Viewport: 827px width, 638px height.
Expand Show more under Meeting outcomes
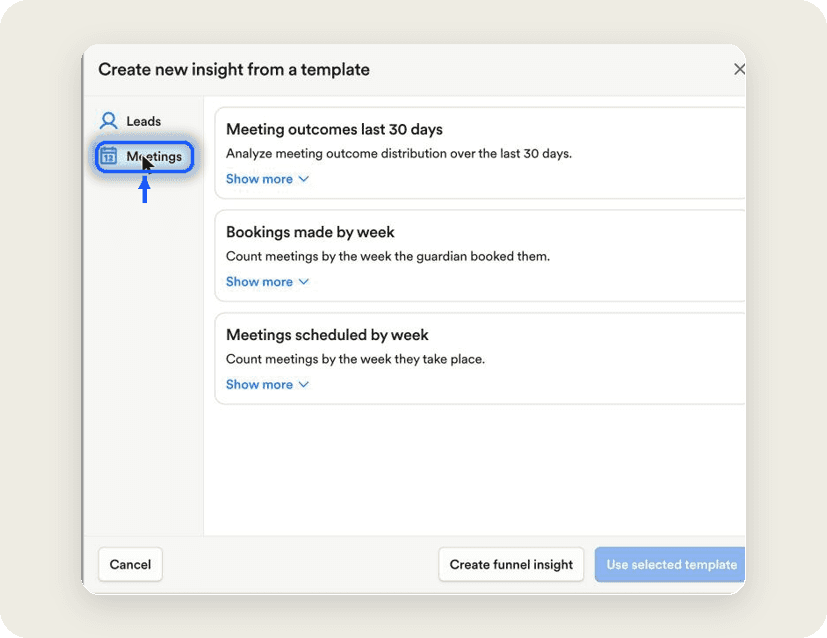267,179
